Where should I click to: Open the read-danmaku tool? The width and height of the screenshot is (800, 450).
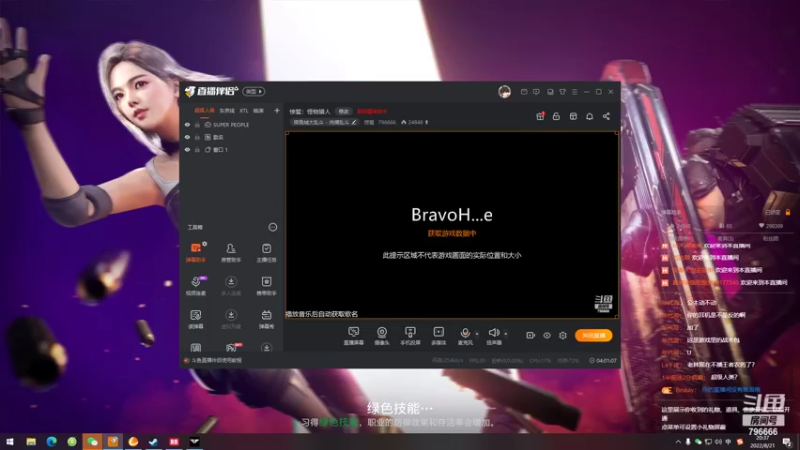click(196, 319)
